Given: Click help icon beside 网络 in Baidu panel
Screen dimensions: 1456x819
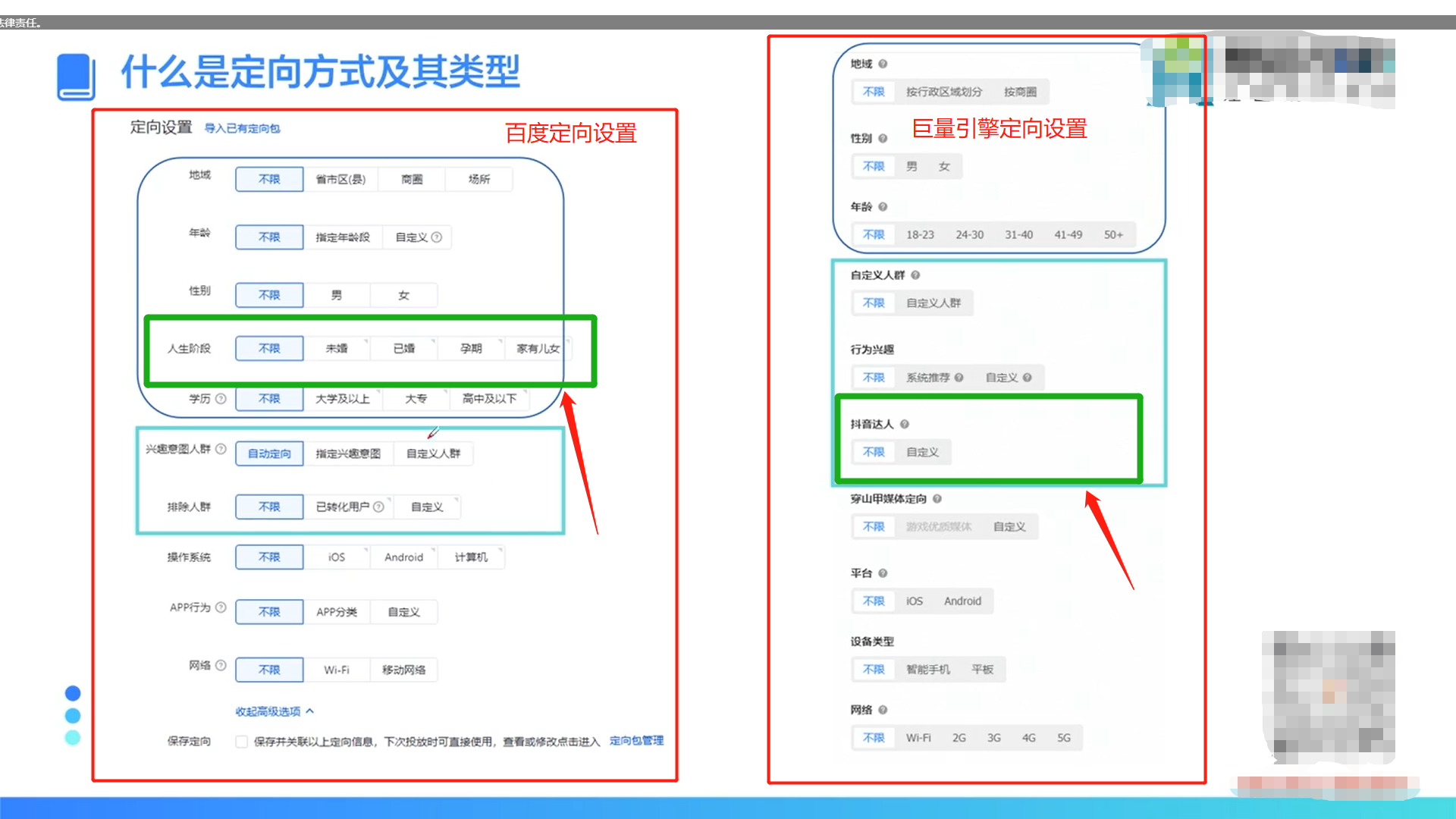Looking at the screenshot, I should coord(221,665).
